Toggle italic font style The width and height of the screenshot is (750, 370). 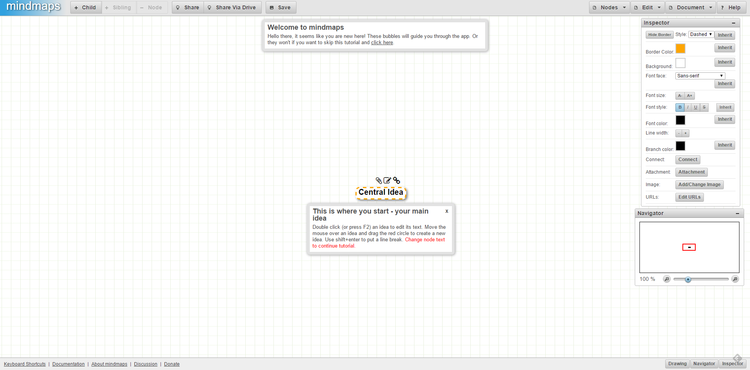[688, 108]
